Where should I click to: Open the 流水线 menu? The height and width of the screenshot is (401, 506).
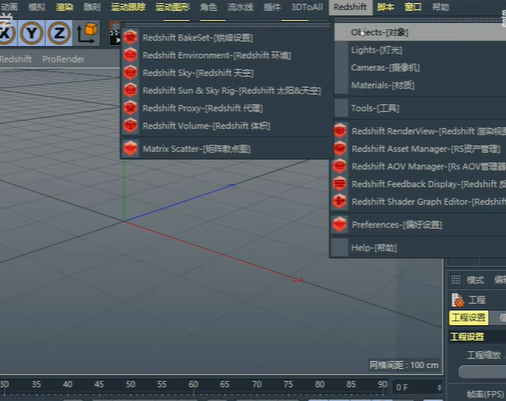240,7
